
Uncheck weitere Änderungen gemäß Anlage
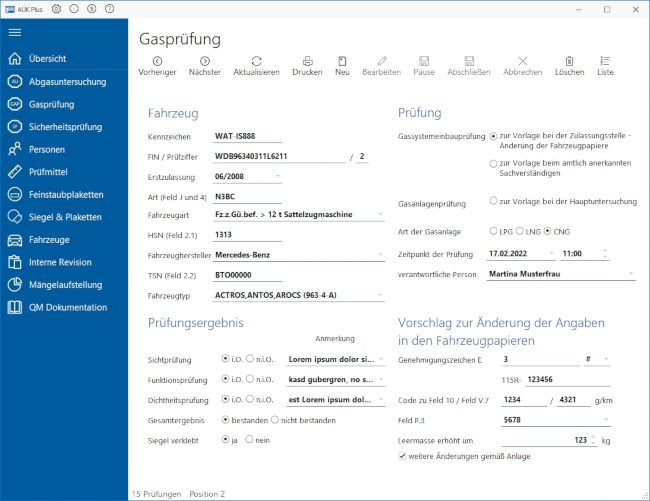coord(403,456)
